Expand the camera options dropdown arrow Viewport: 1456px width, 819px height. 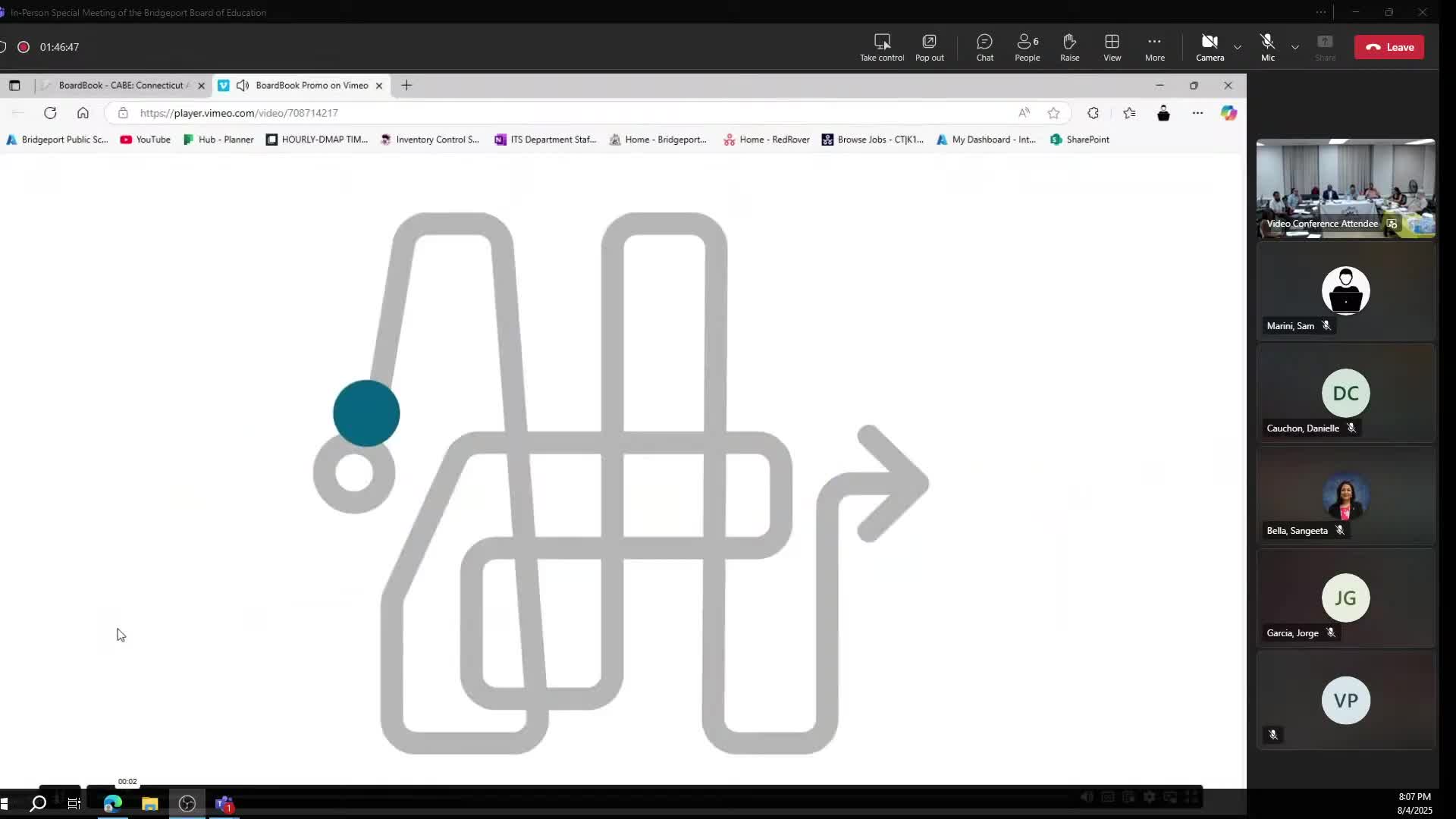pos(1238,47)
